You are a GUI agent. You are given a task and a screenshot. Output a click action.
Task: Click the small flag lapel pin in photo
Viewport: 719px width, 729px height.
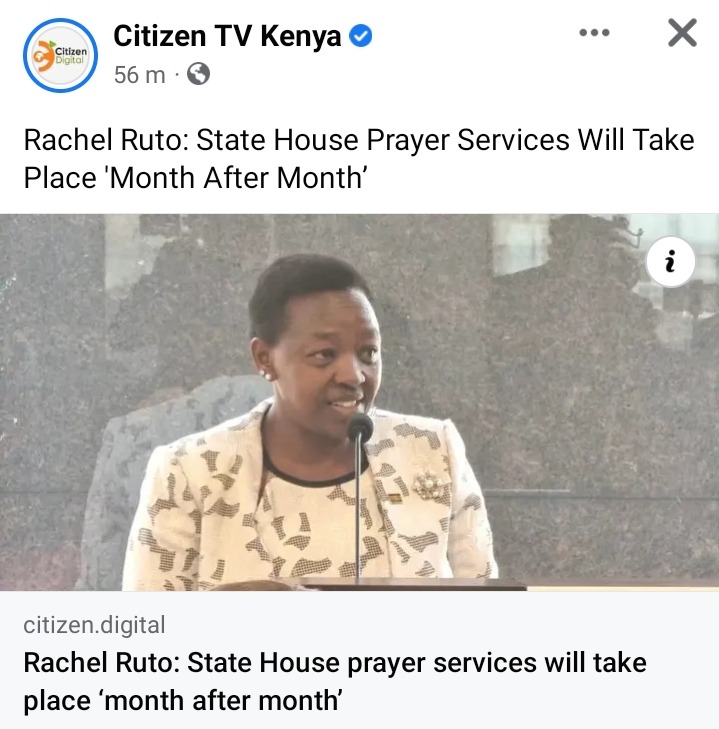tap(395, 498)
